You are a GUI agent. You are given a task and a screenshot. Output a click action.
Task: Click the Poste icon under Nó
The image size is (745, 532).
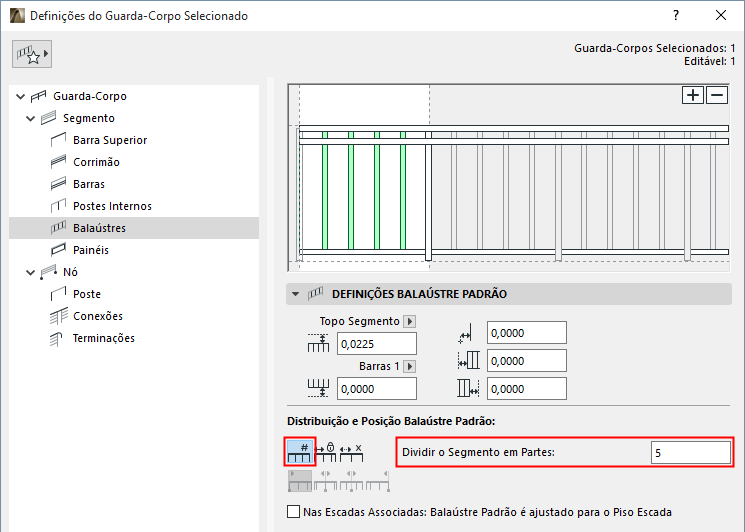pos(58,294)
